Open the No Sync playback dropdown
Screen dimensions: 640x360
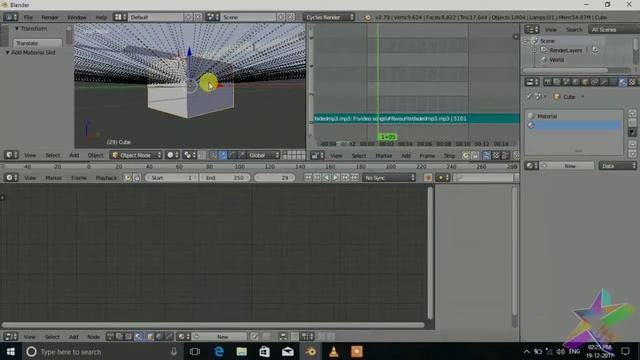point(389,178)
